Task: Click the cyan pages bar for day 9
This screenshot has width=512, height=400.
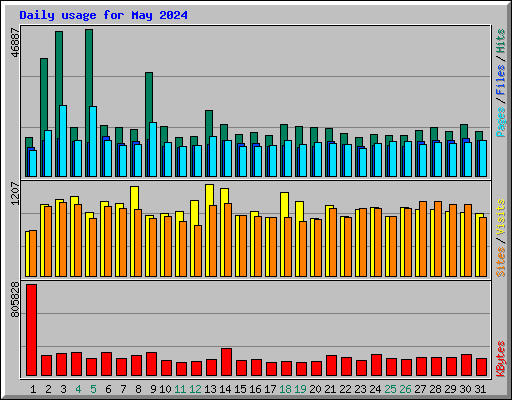Action: point(153,149)
